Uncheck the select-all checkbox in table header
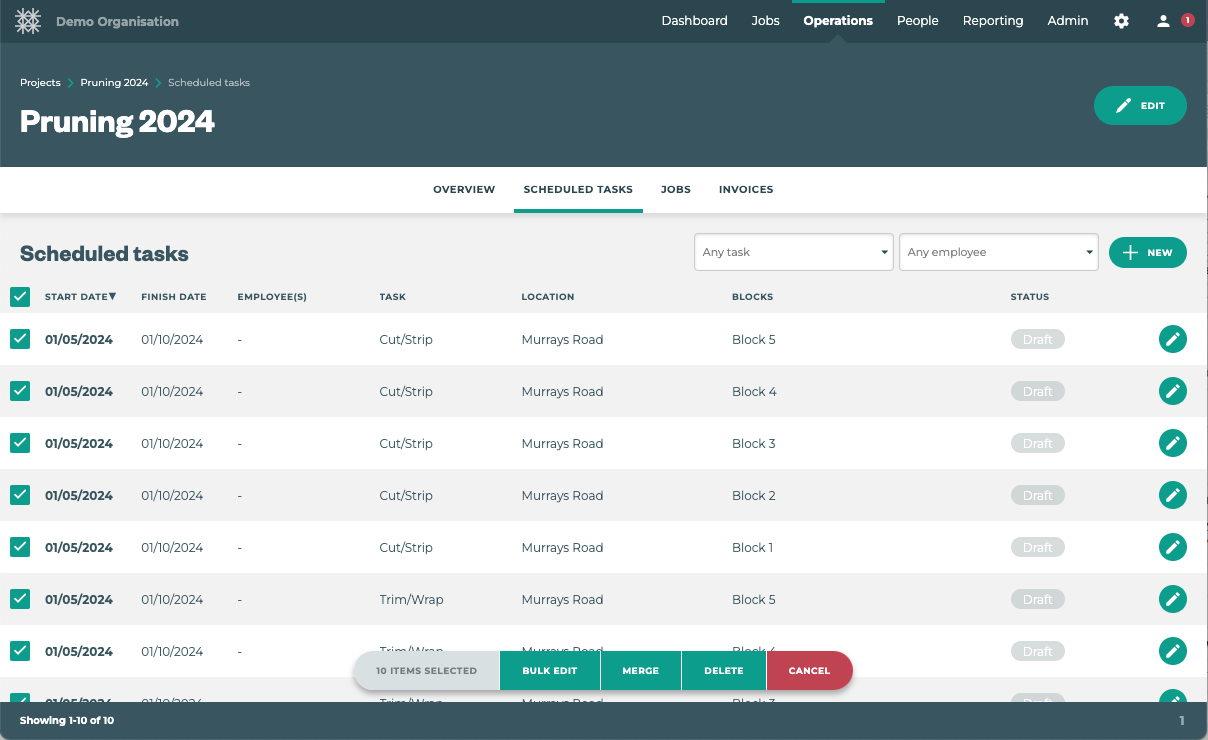Image resolution: width=1208 pixels, height=740 pixels. (x=20, y=297)
